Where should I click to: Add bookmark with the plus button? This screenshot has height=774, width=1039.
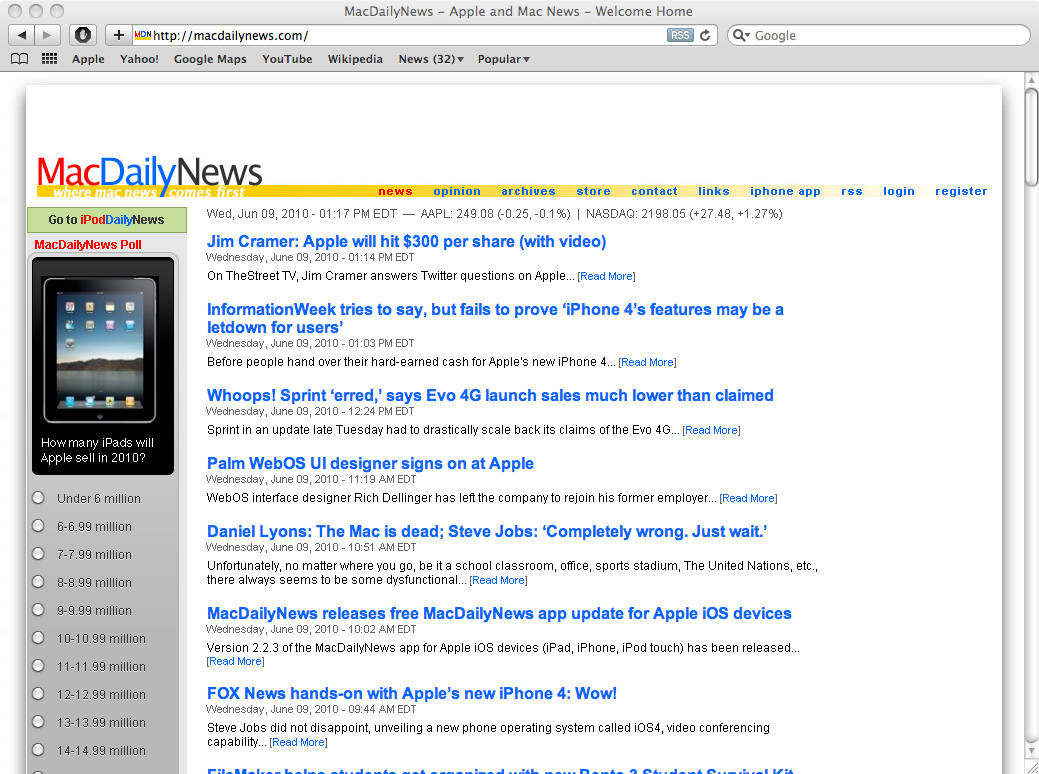pos(119,35)
